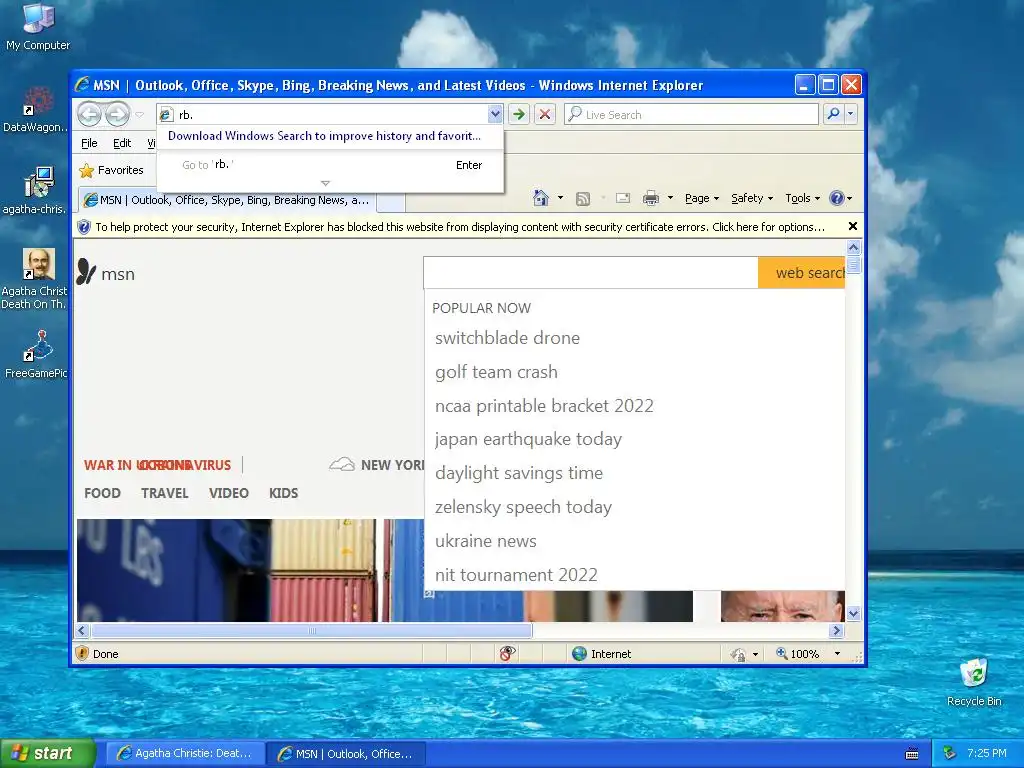Open the KIDS section link
The height and width of the screenshot is (768, 1024).
point(283,493)
